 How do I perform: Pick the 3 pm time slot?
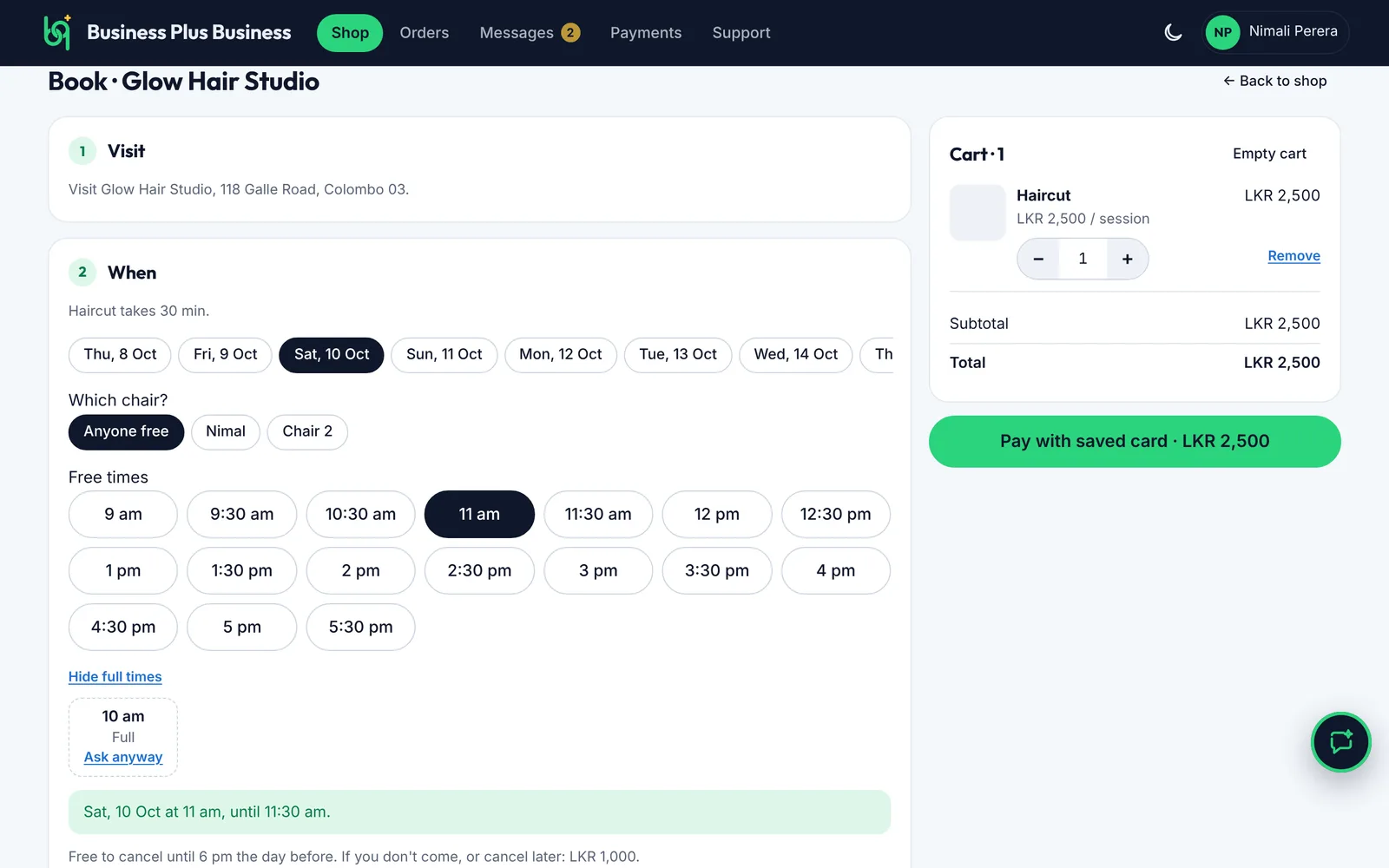click(598, 571)
